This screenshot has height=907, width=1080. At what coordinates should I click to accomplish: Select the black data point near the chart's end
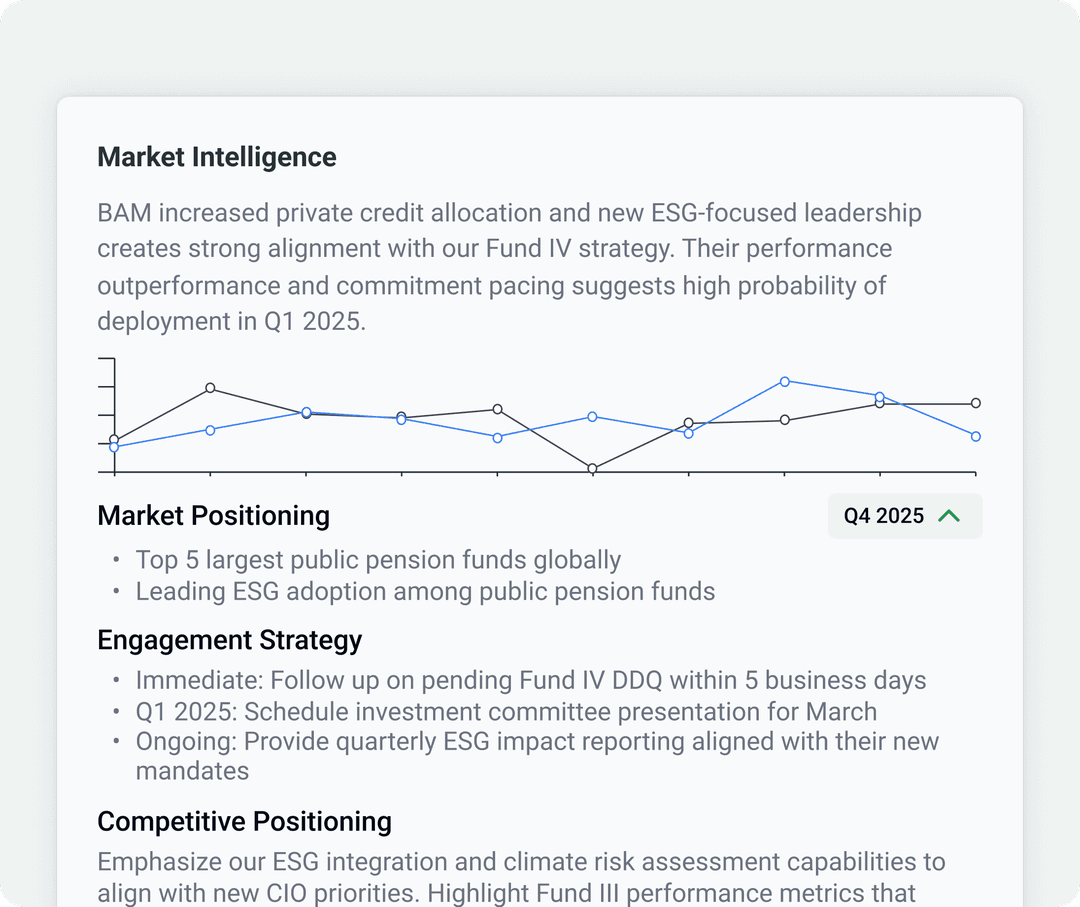975,403
